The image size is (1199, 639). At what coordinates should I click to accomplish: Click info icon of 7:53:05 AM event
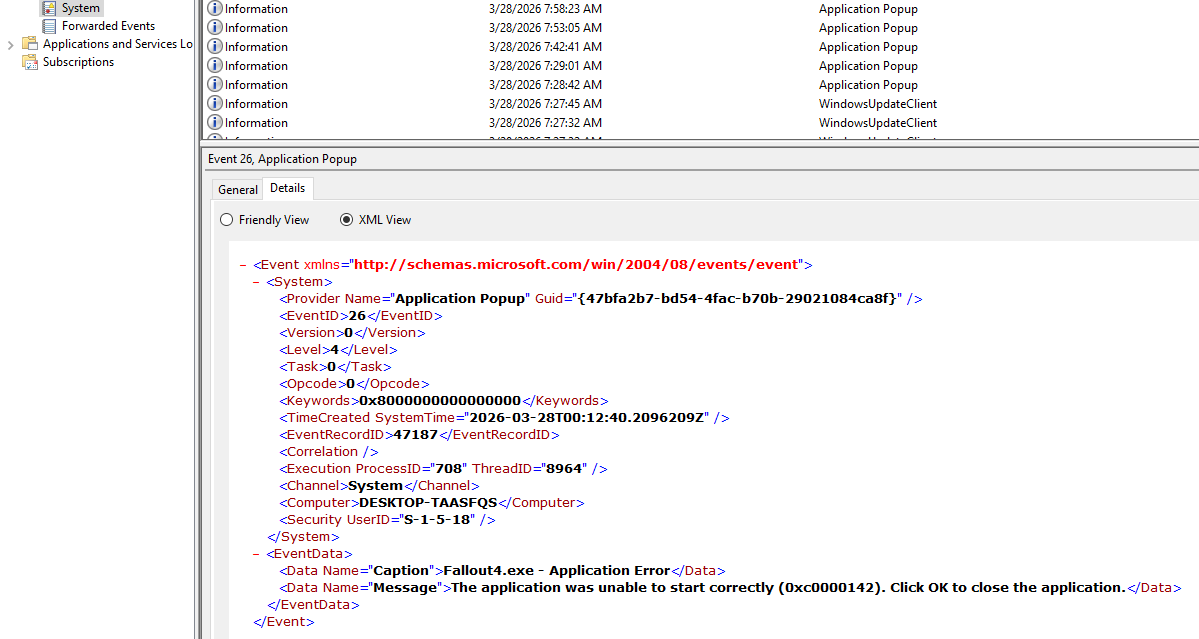[x=215, y=28]
